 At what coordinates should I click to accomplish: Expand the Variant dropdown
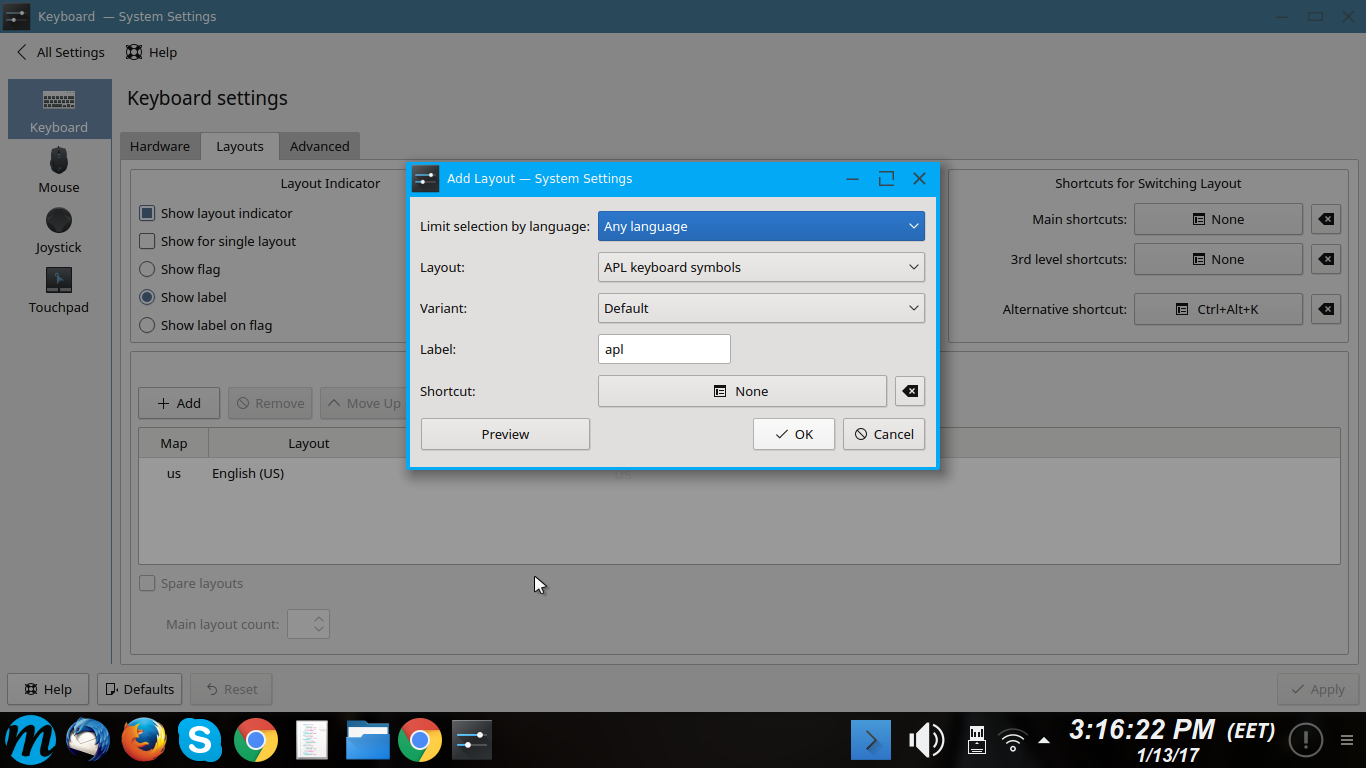tap(761, 308)
